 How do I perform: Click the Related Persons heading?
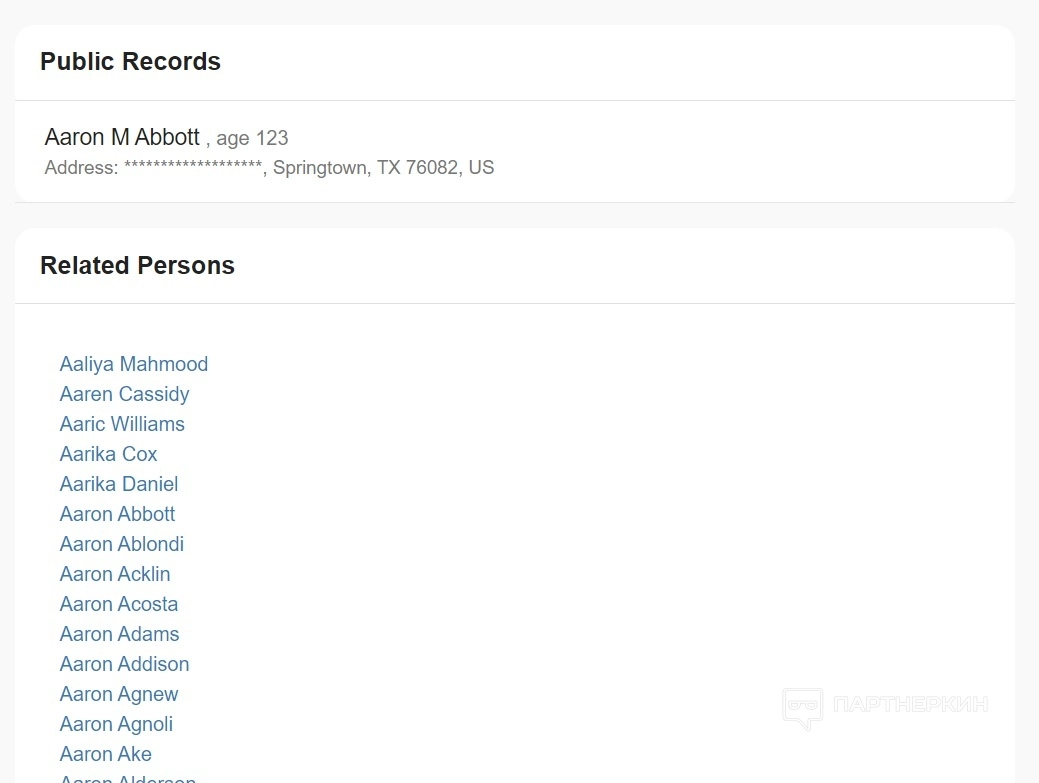137,266
